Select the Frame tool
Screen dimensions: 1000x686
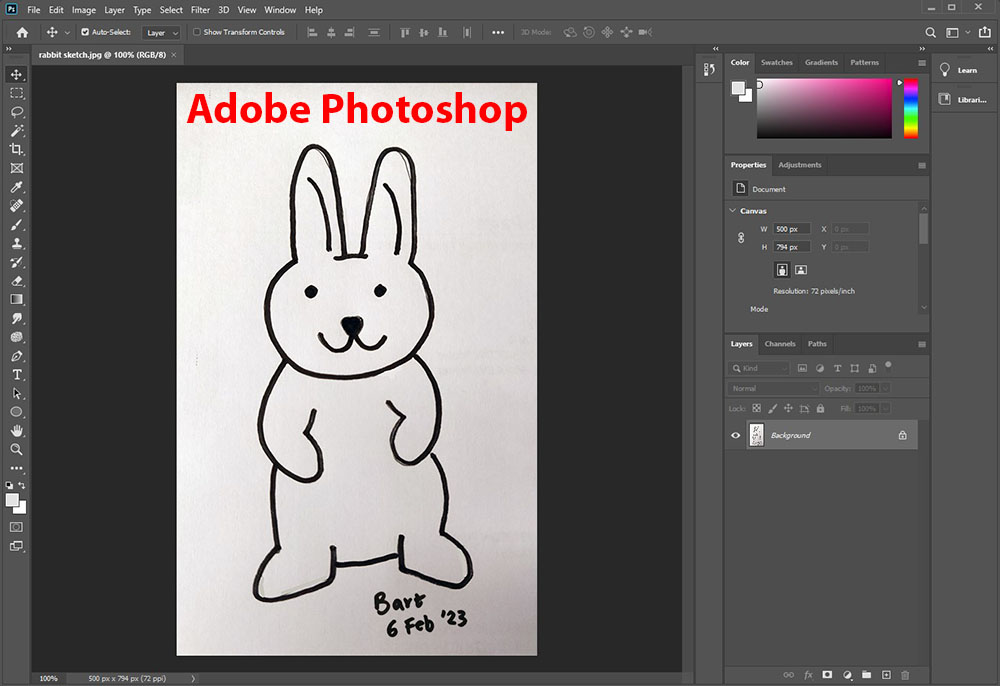pyautogui.click(x=17, y=168)
